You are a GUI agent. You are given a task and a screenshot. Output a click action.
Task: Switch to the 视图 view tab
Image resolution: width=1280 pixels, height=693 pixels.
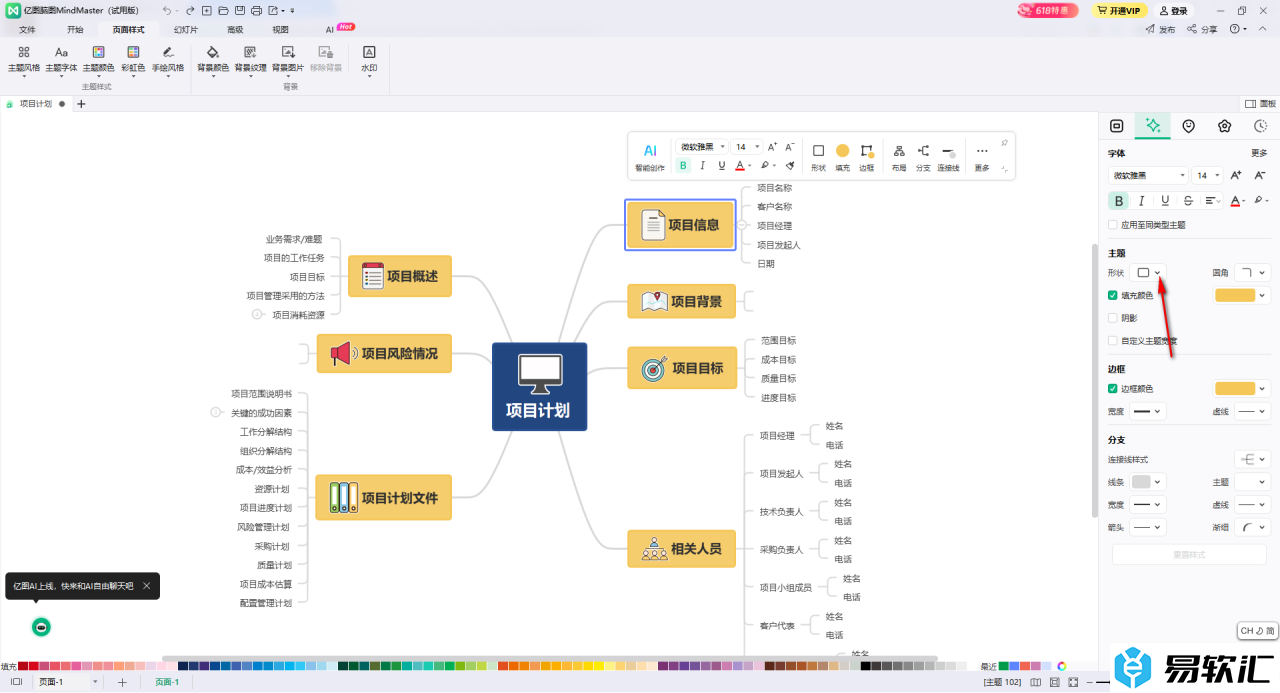coord(281,30)
